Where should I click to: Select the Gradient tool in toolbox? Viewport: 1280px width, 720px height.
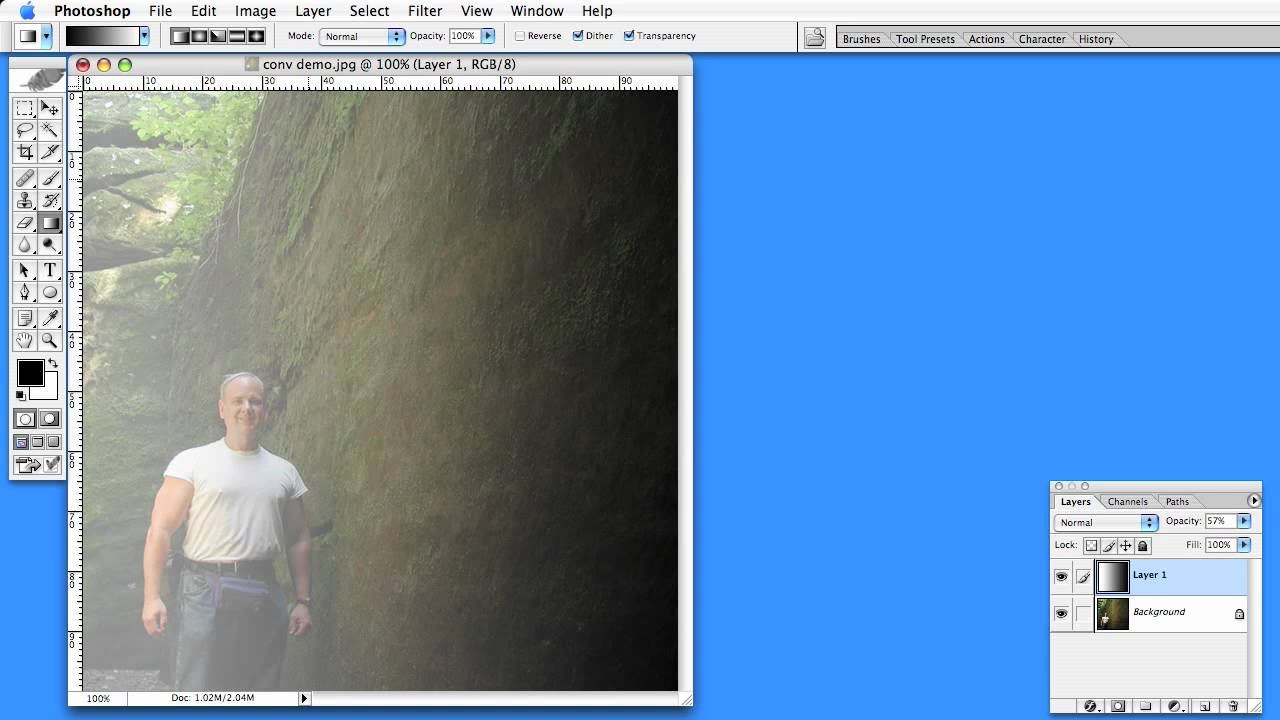pos(50,223)
